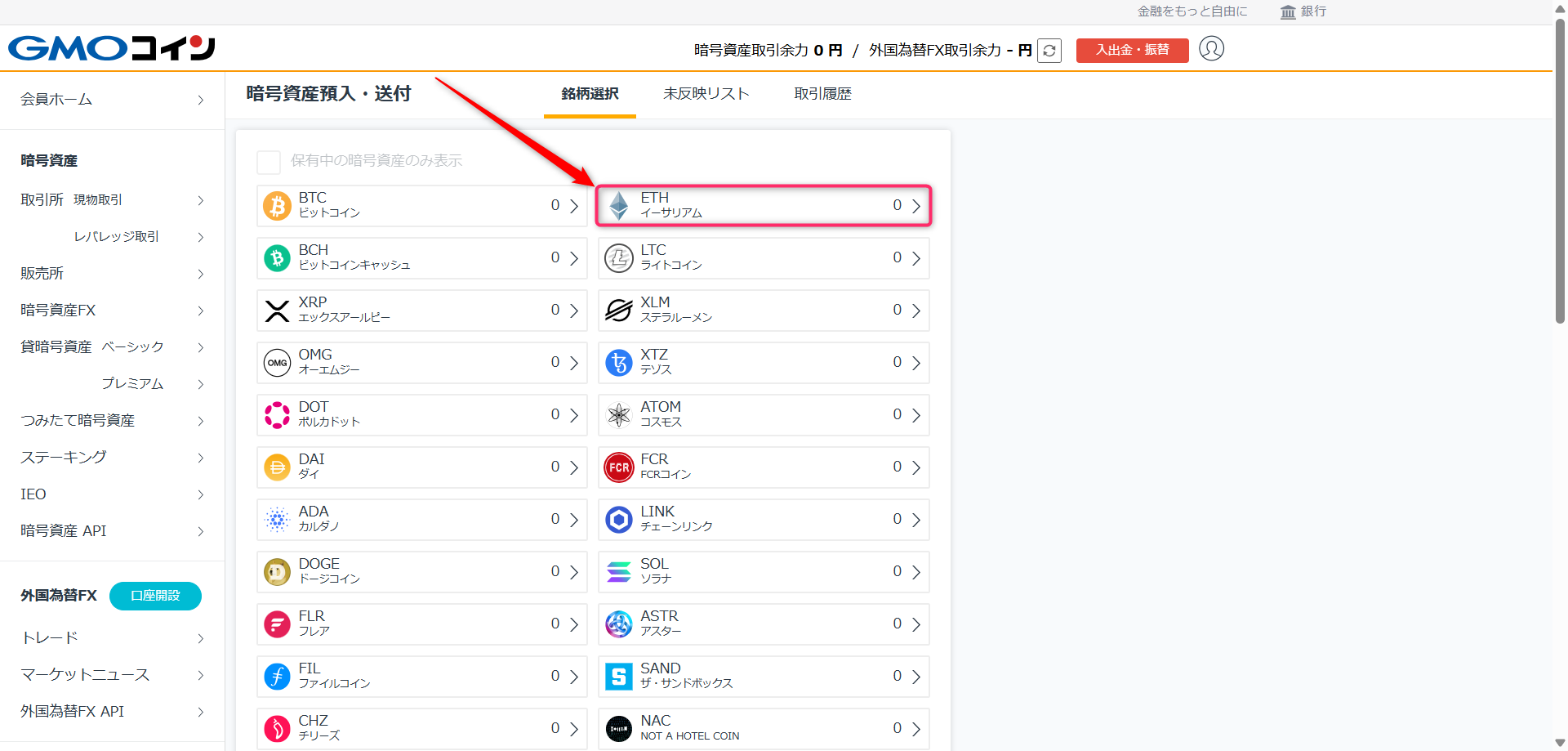
Task: Click the ステラルーメン label text
Action: [x=677, y=318]
